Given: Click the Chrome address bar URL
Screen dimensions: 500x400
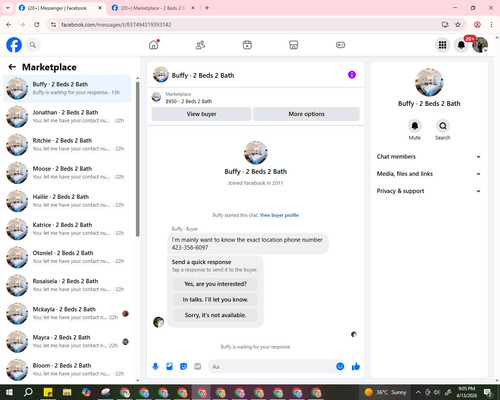Looking at the screenshot, I should tap(116, 25).
